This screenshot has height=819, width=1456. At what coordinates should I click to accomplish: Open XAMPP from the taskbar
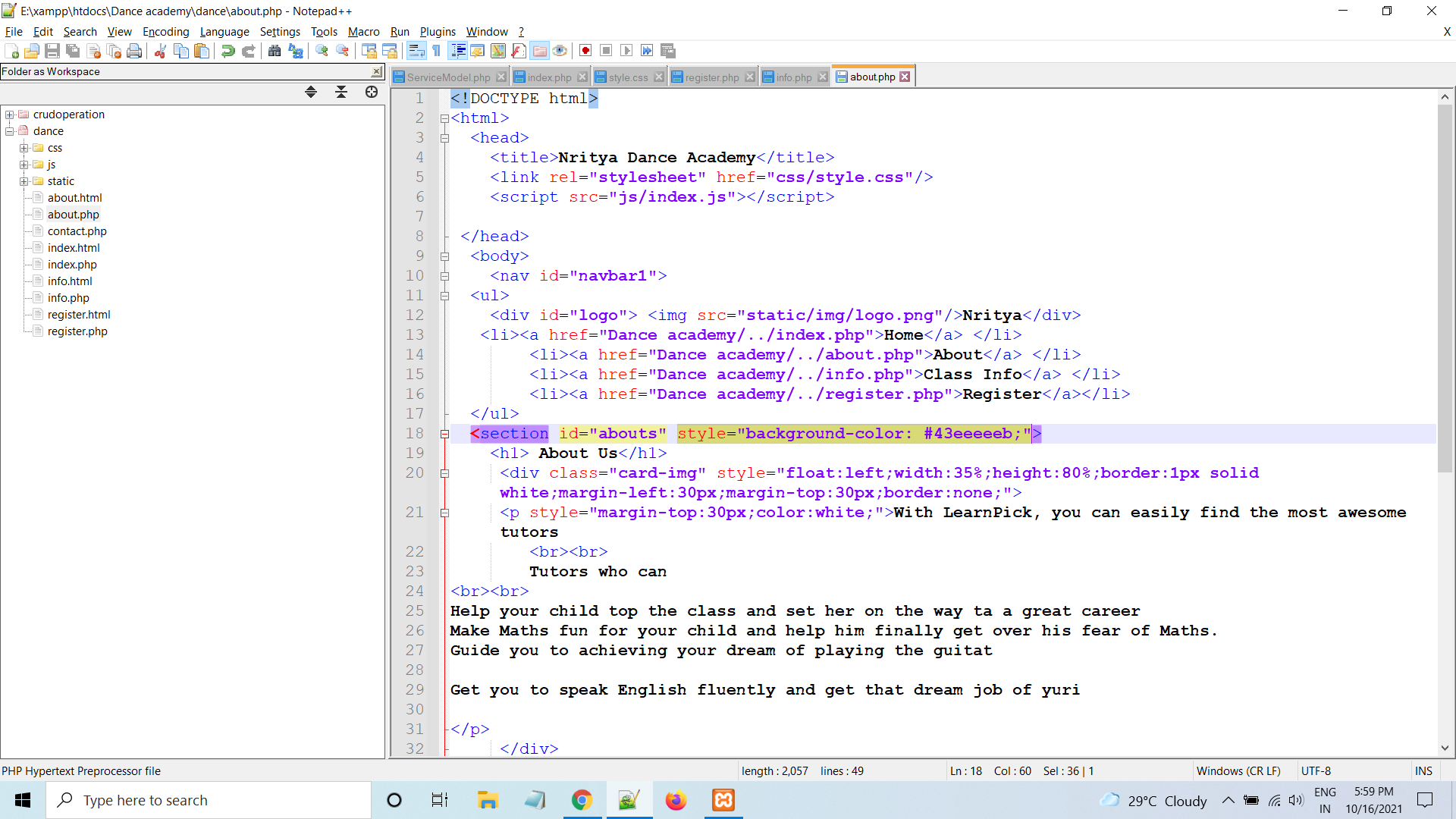(x=723, y=800)
